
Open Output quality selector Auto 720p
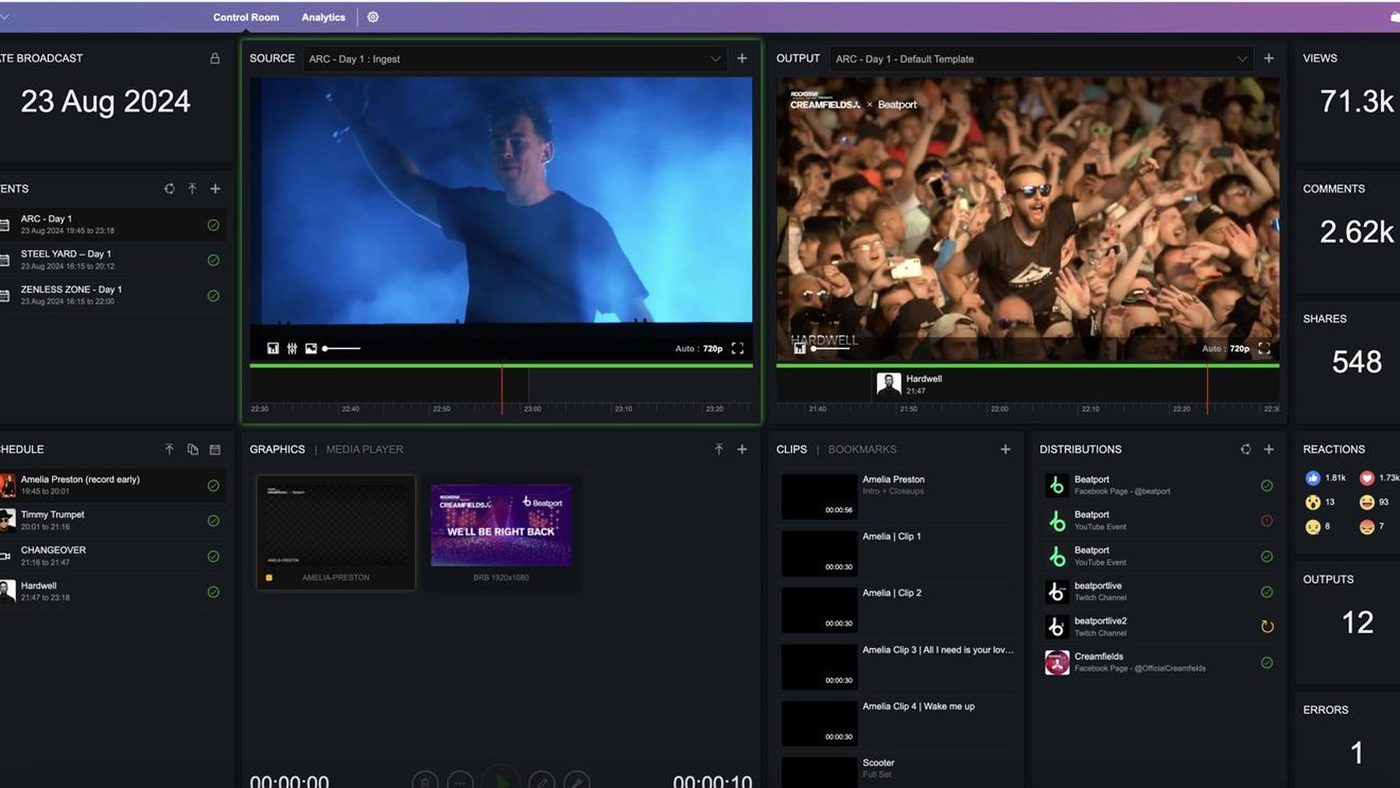(x=1226, y=349)
